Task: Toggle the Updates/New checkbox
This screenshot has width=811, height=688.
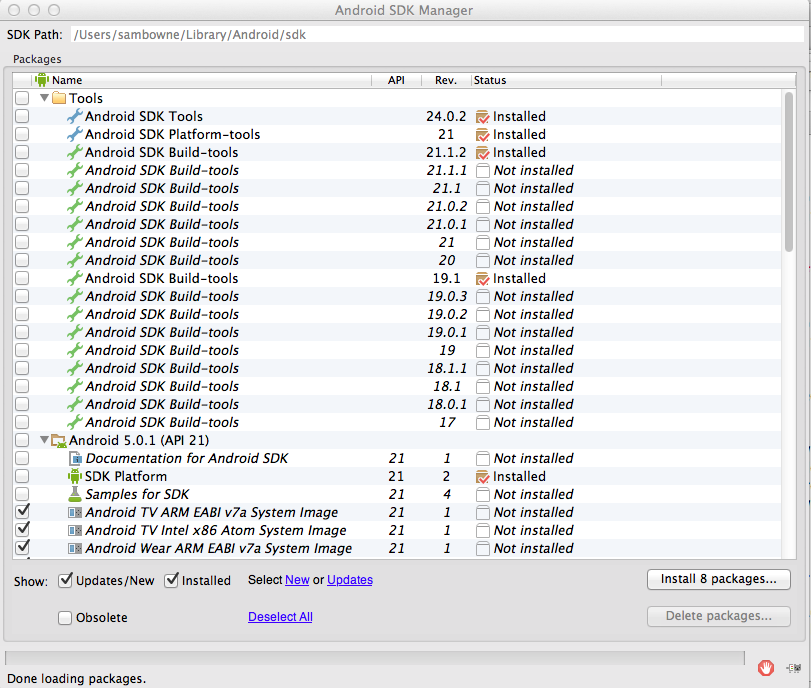Action: tap(66, 580)
